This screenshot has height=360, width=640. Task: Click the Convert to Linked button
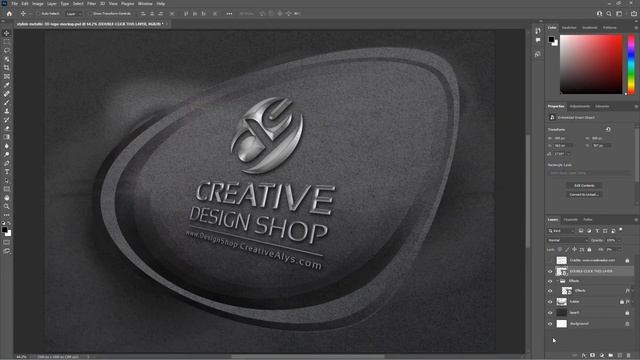tap(584, 195)
